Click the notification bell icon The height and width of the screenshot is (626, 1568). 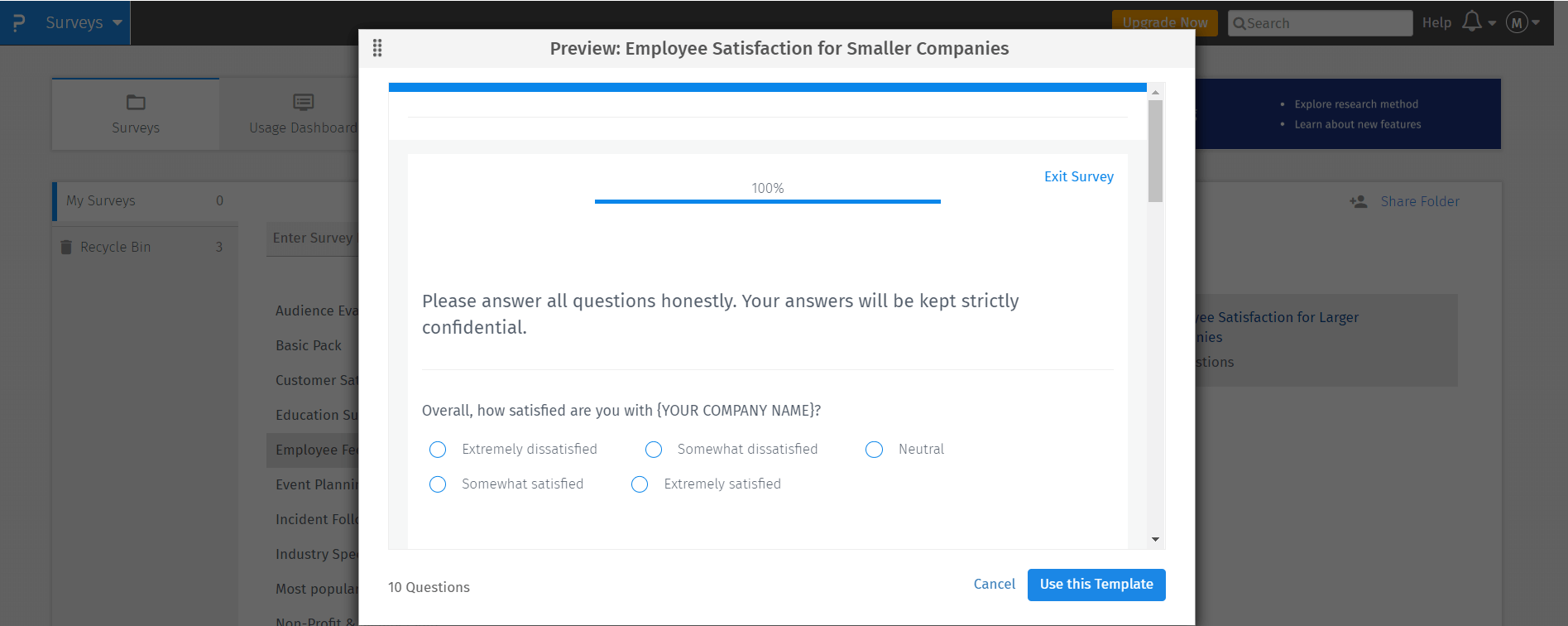pyautogui.click(x=1473, y=22)
